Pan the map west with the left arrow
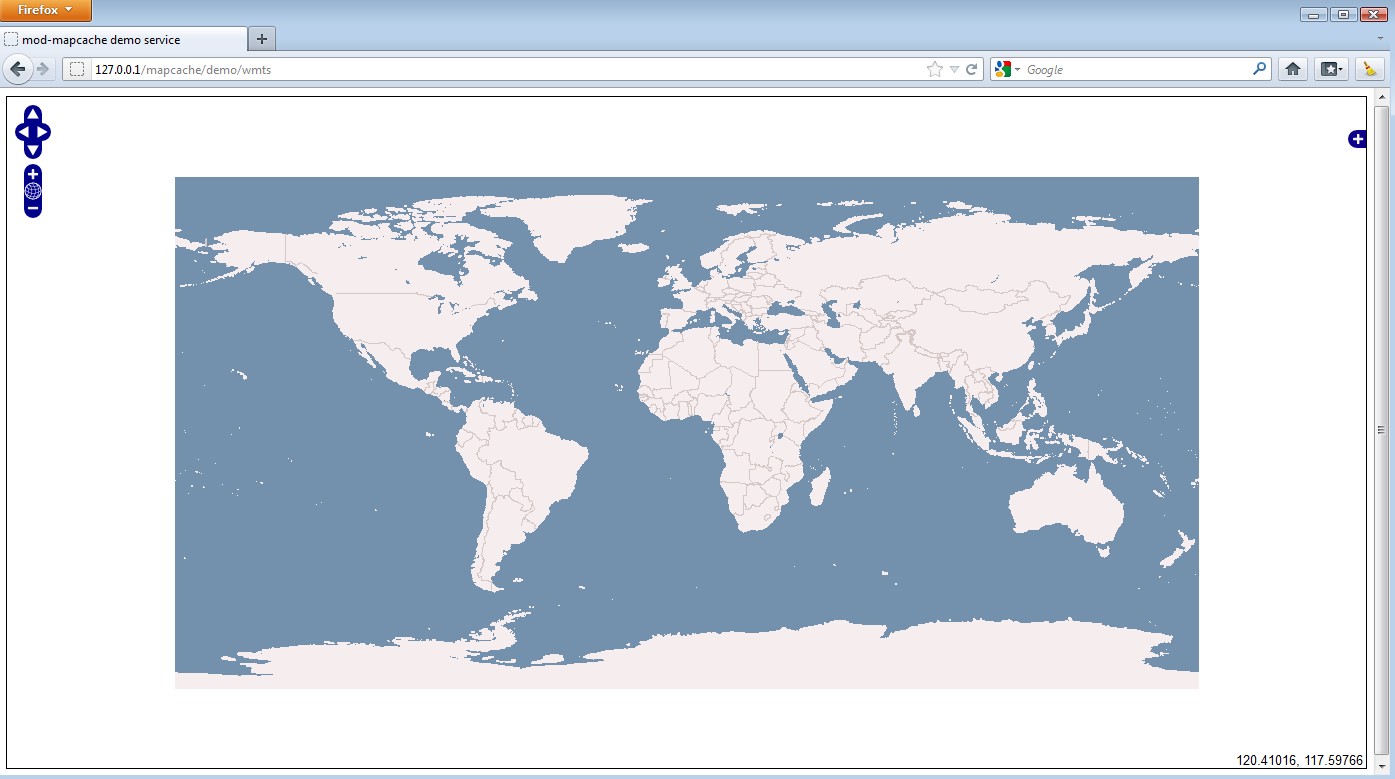Image resolution: width=1395 pixels, height=779 pixels. [22, 132]
